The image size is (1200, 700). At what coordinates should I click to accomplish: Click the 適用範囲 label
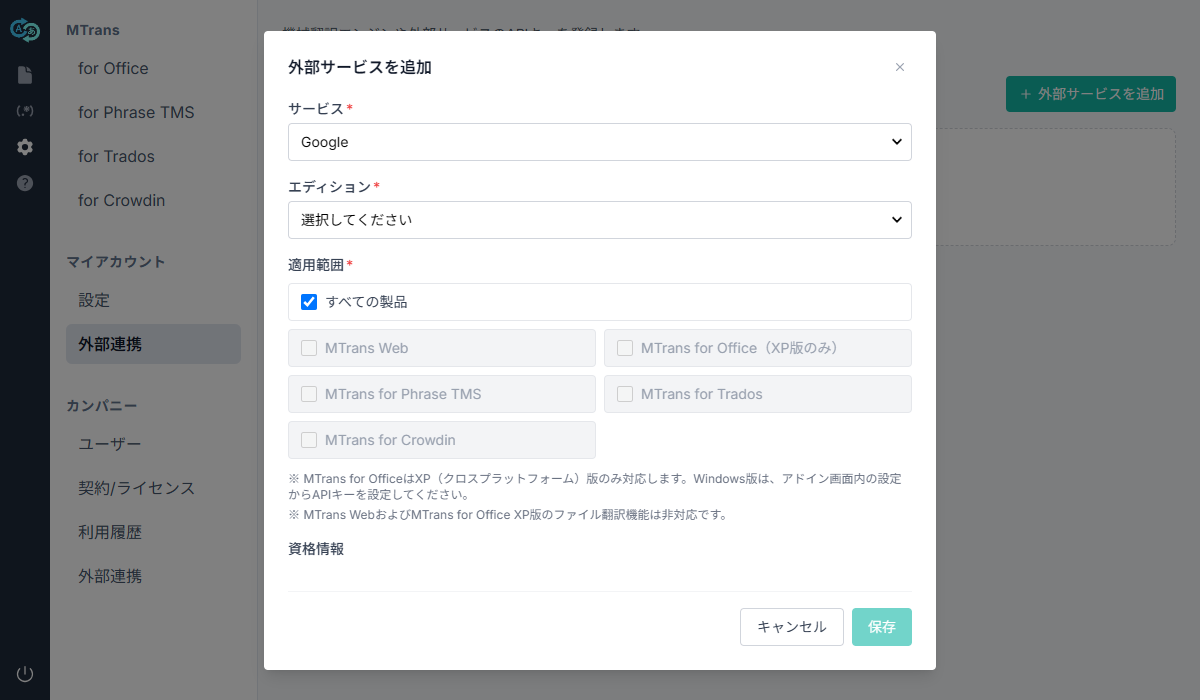pyautogui.click(x=316, y=265)
